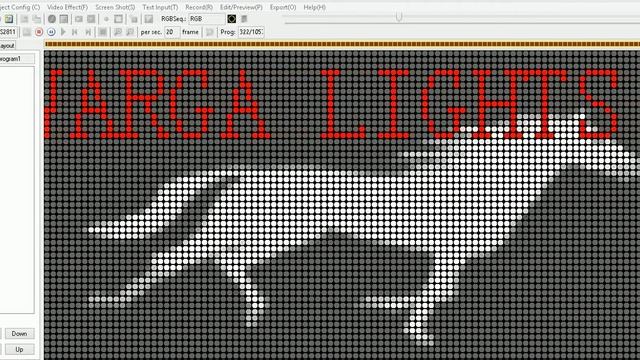
Task: Click the previous frame button after play
Action: pos(75,32)
